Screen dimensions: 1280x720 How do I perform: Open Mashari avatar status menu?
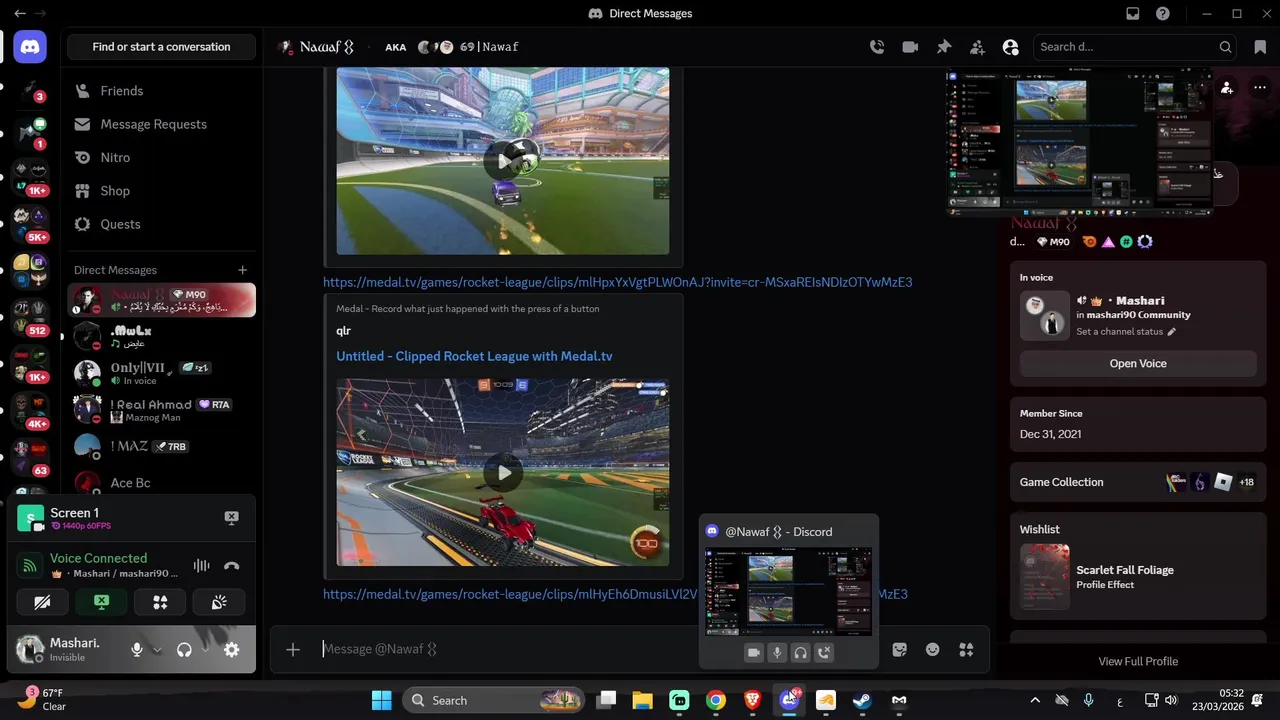[30, 650]
